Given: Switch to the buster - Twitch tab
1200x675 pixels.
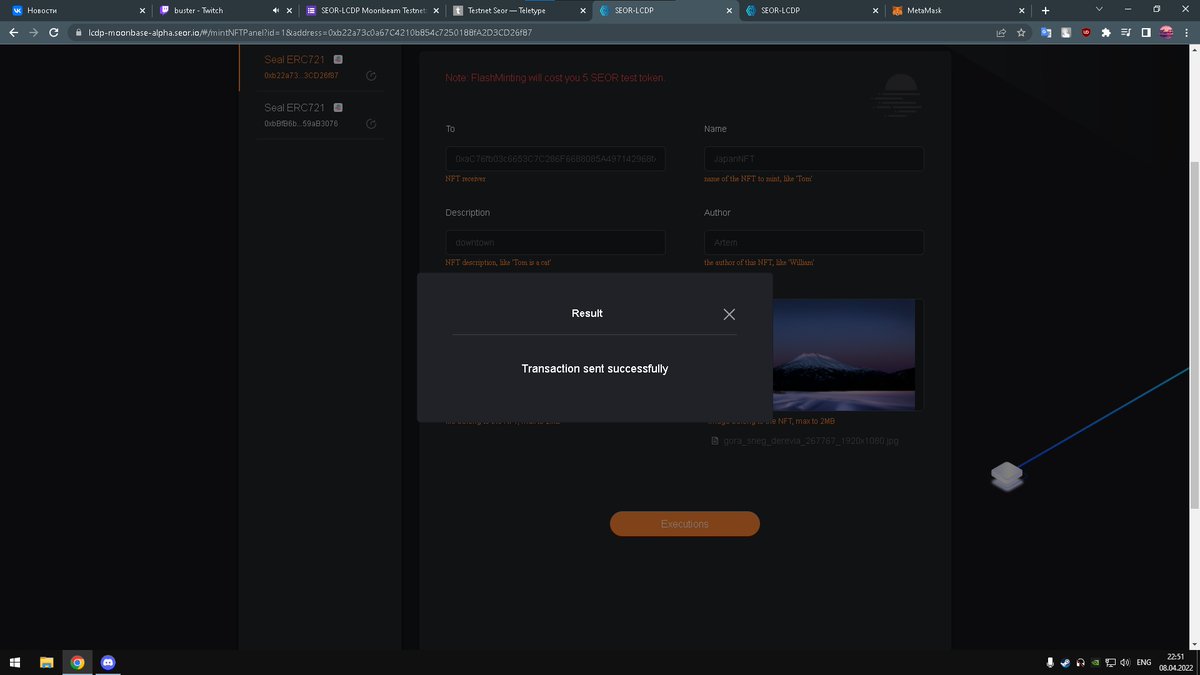Looking at the screenshot, I should tap(225, 10).
